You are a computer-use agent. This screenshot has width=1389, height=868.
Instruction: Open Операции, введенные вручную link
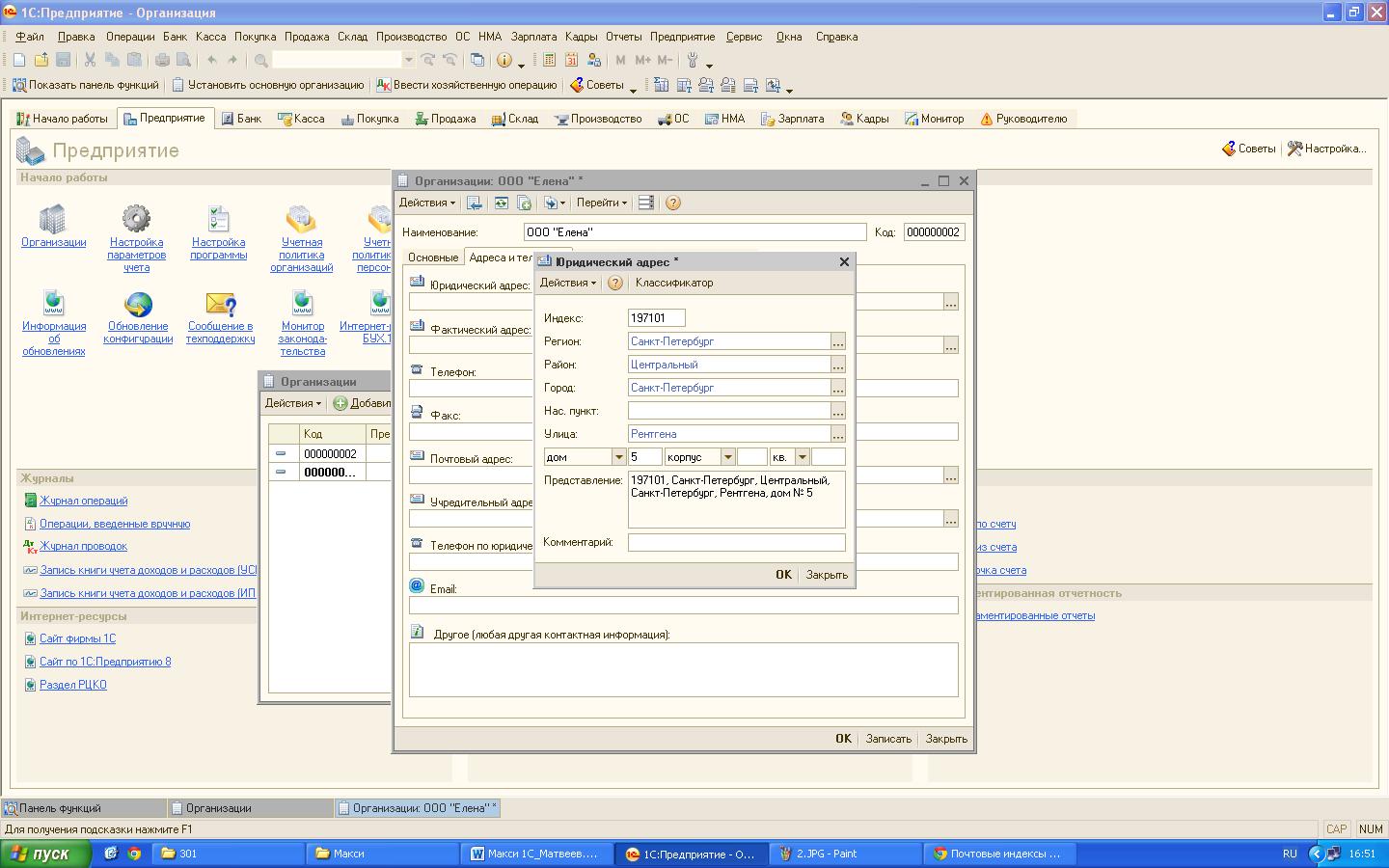tap(115, 524)
